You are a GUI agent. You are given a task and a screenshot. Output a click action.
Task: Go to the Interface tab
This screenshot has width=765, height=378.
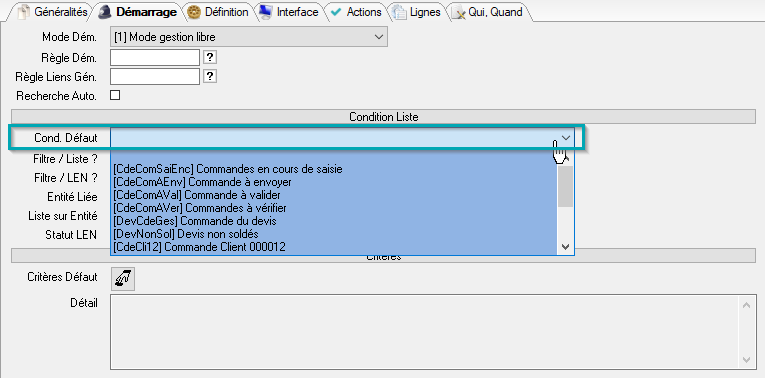289,12
